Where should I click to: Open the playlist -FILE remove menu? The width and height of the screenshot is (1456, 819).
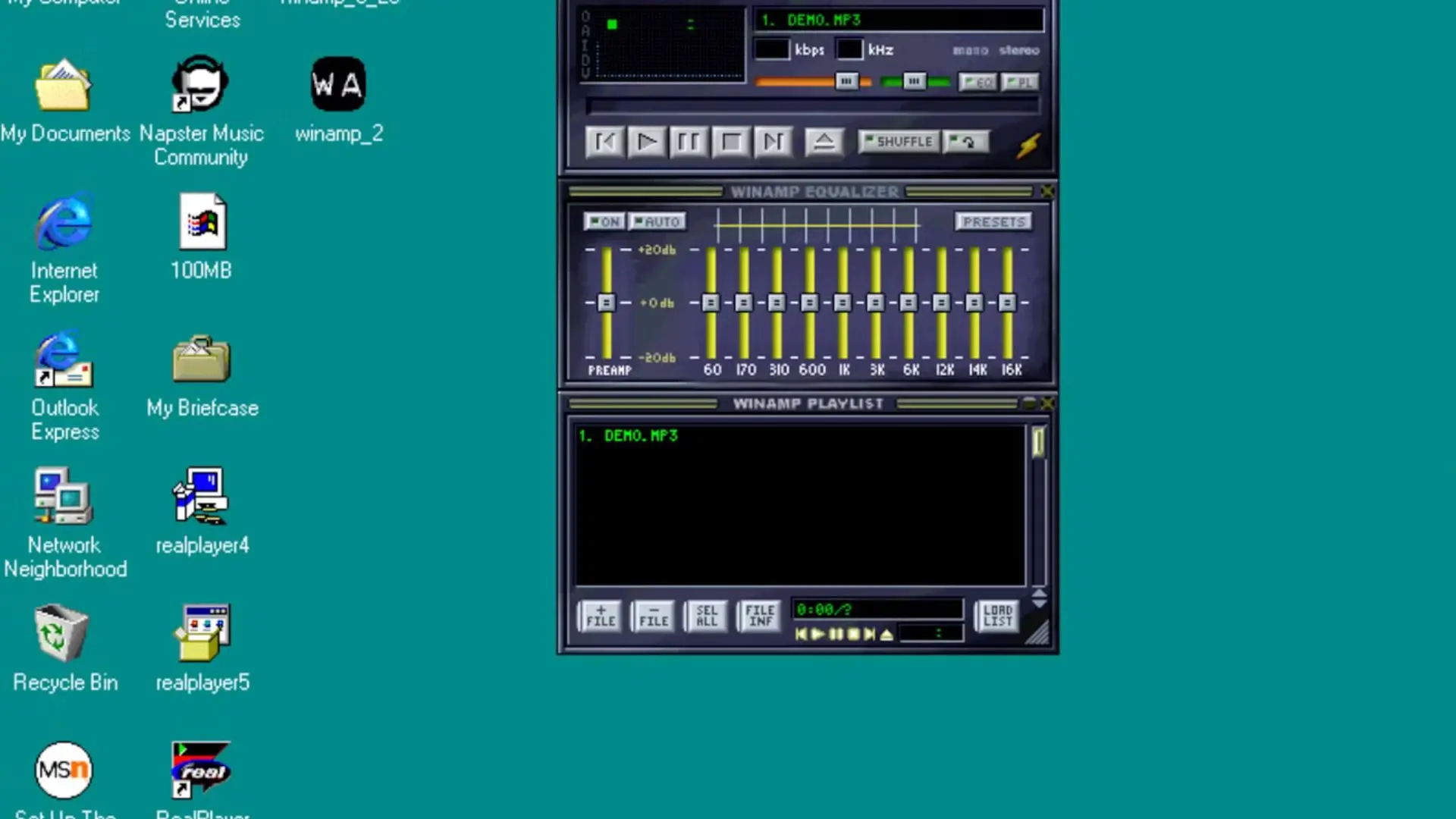tap(654, 616)
